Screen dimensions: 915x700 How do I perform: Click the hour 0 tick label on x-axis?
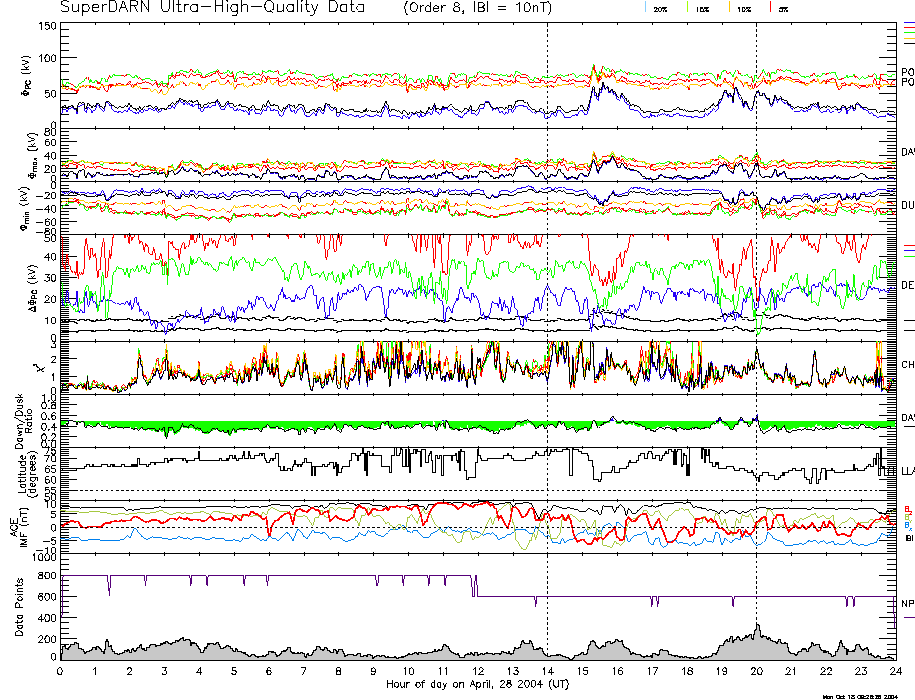(61, 672)
